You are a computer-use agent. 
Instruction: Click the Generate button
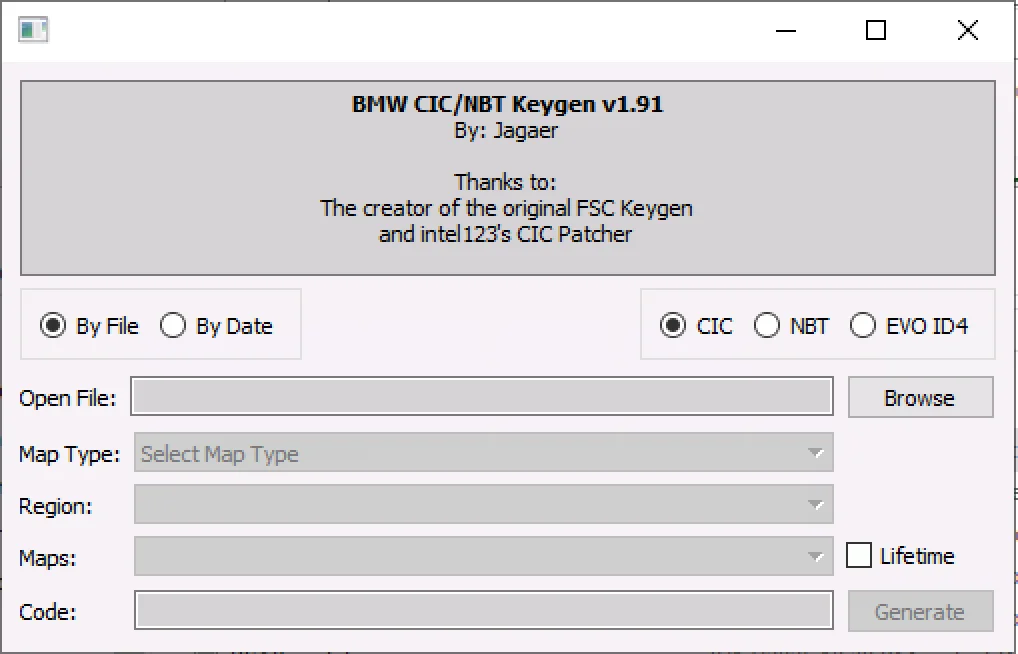(920, 612)
